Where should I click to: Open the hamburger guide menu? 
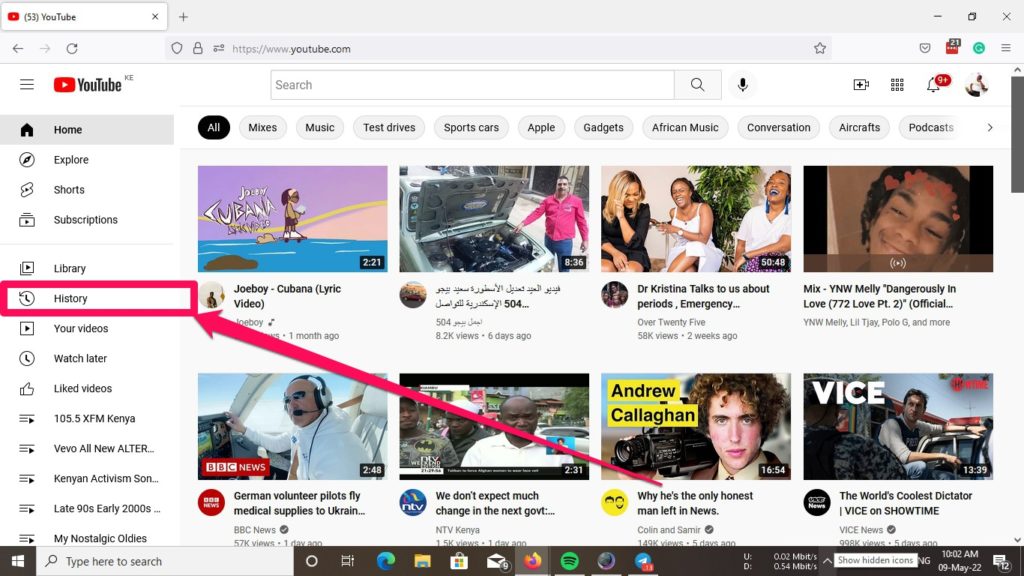(27, 85)
